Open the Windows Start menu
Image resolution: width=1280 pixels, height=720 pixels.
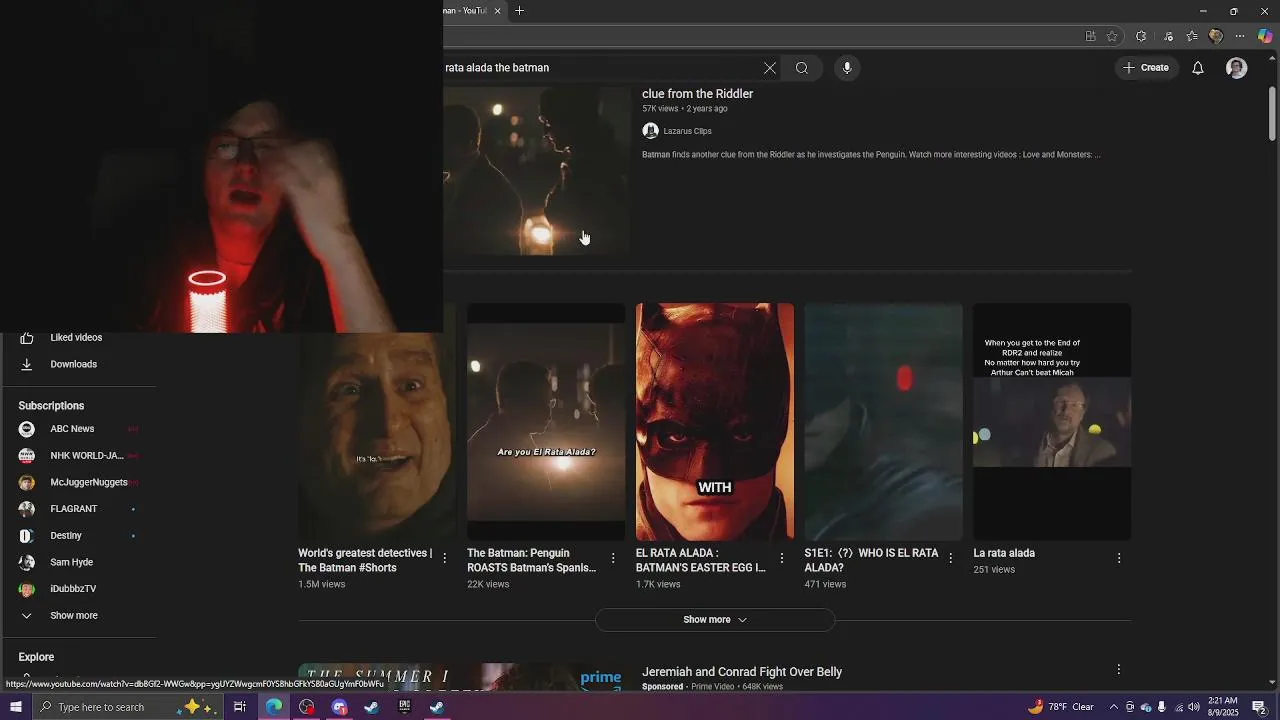point(15,707)
